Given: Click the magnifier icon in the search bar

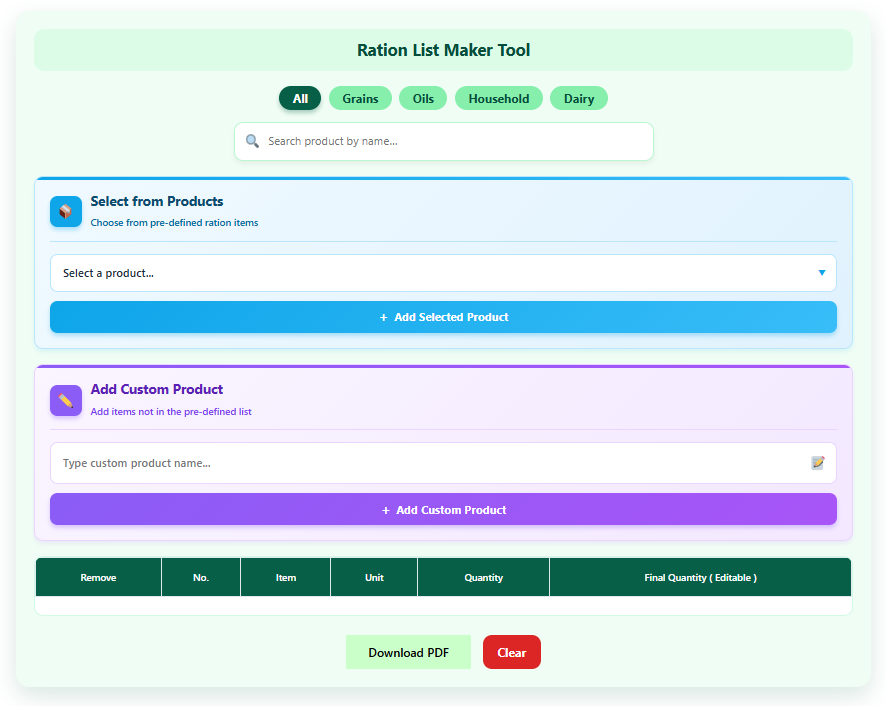Looking at the screenshot, I should pos(253,141).
